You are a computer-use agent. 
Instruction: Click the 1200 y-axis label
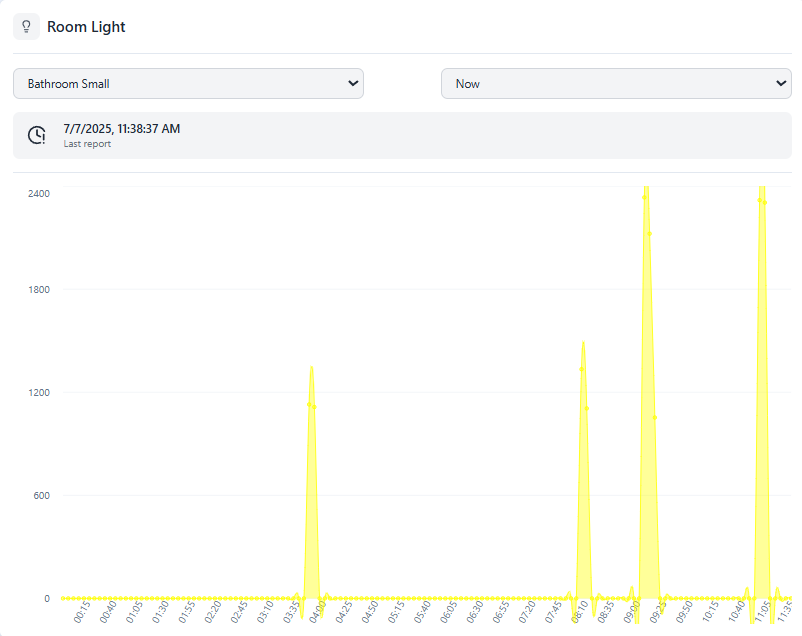click(39, 393)
